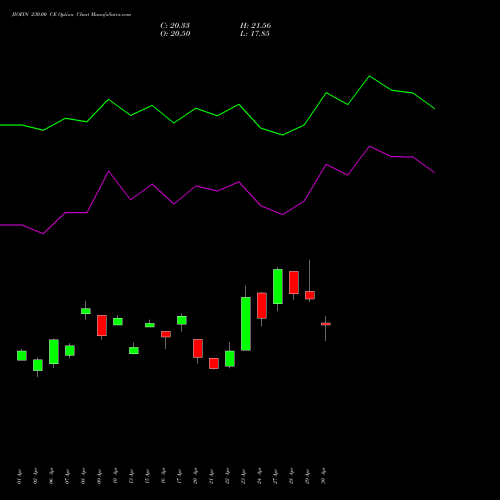
Task: Click the red candle on 09 Apr
Action: [102, 325]
